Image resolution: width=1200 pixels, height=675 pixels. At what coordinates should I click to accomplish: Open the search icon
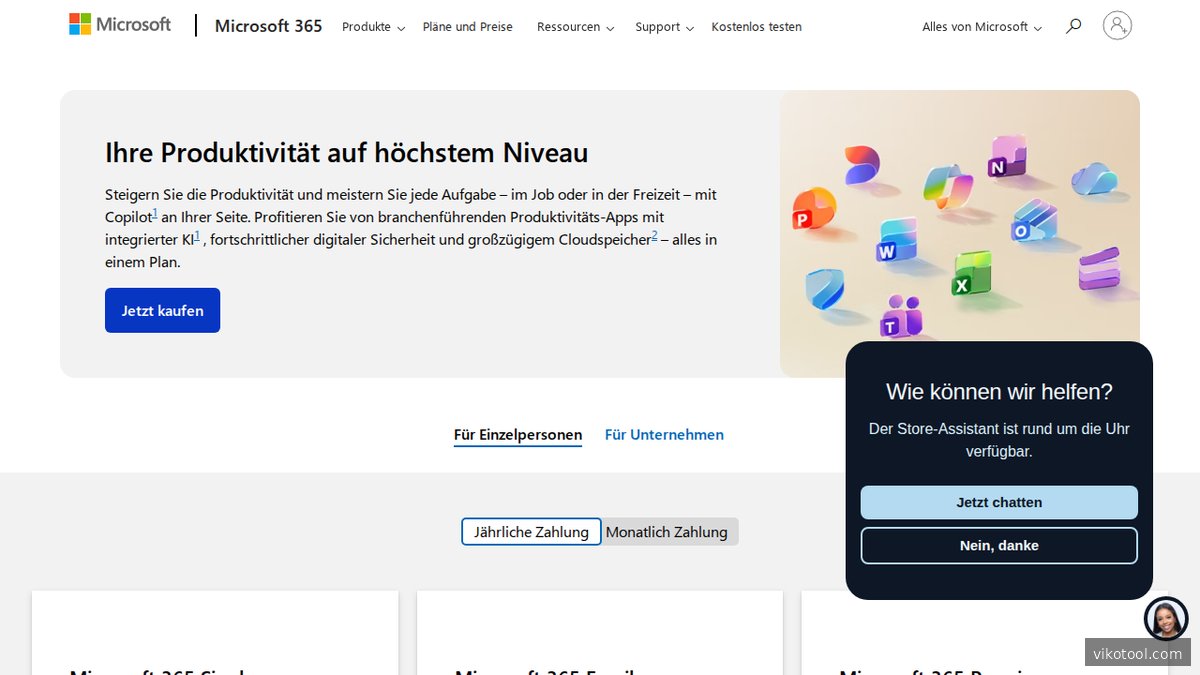pyautogui.click(x=1073, y=26)
